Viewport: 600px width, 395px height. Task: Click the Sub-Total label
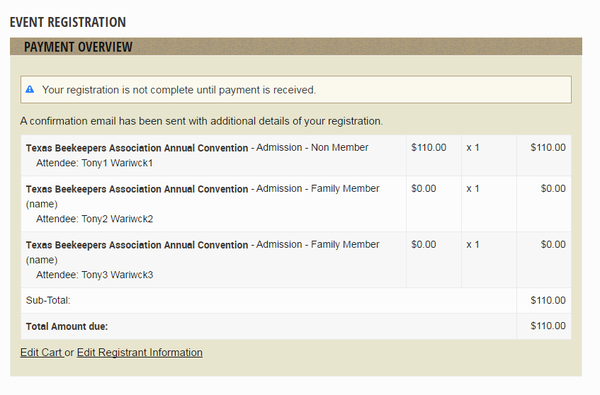(x=48, y=300)
